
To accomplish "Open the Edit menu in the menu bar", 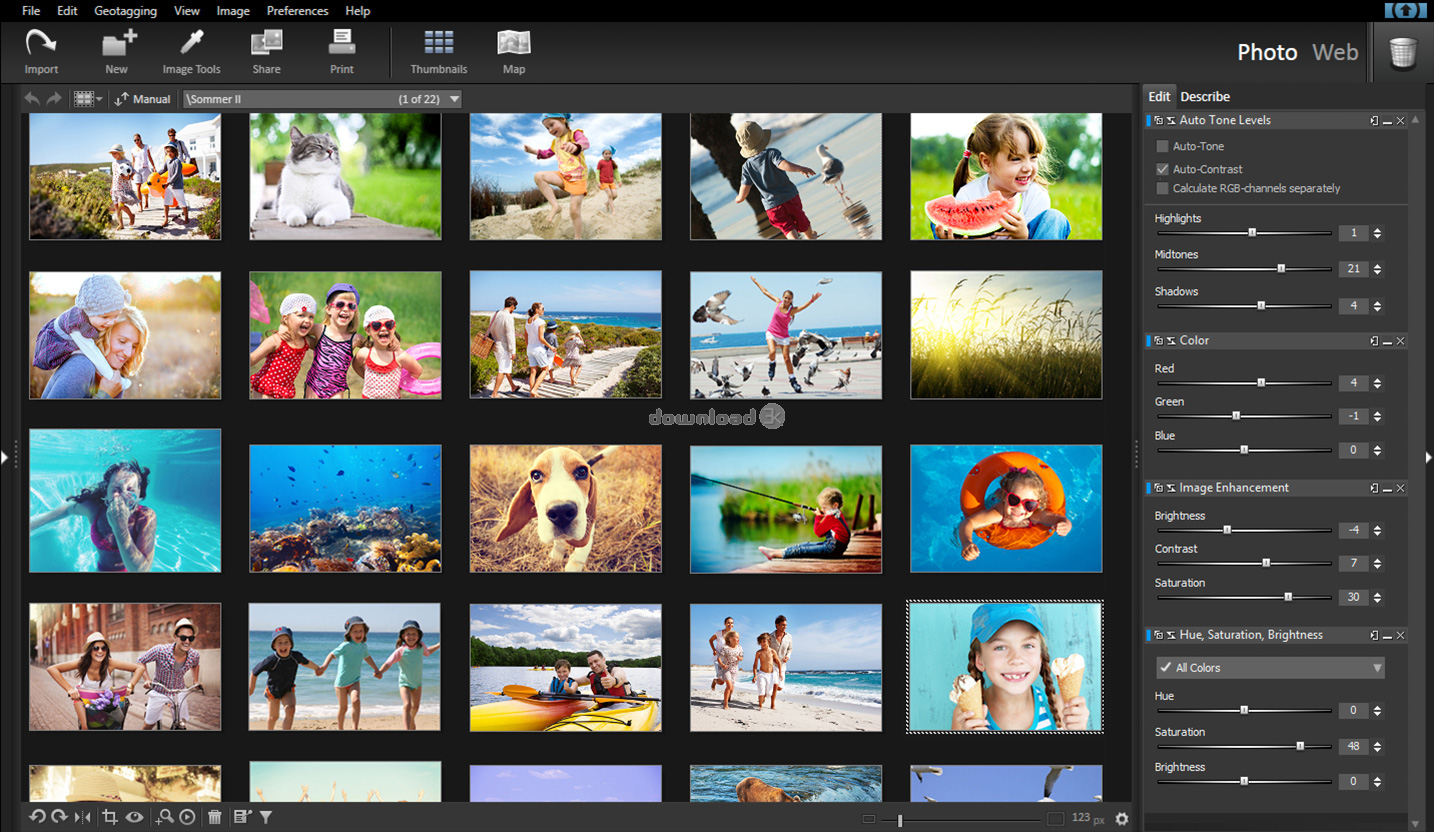I will click(67, 11).
